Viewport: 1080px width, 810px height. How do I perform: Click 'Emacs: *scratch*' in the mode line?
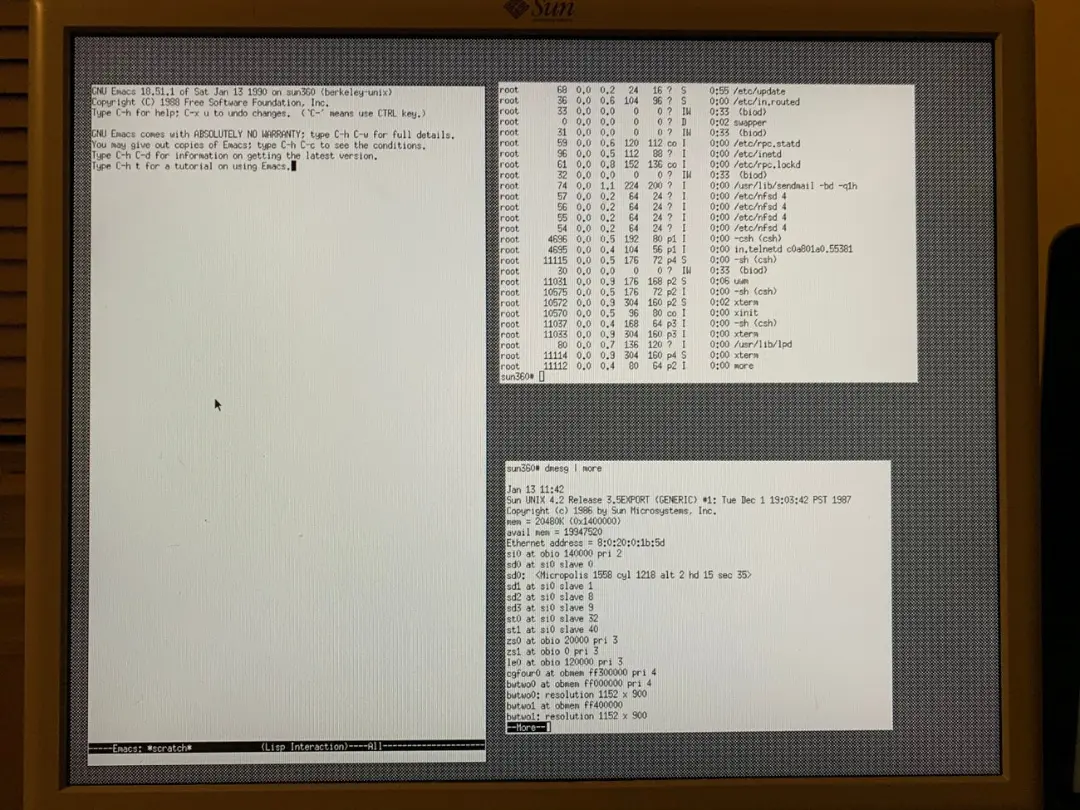pos(152,748)
